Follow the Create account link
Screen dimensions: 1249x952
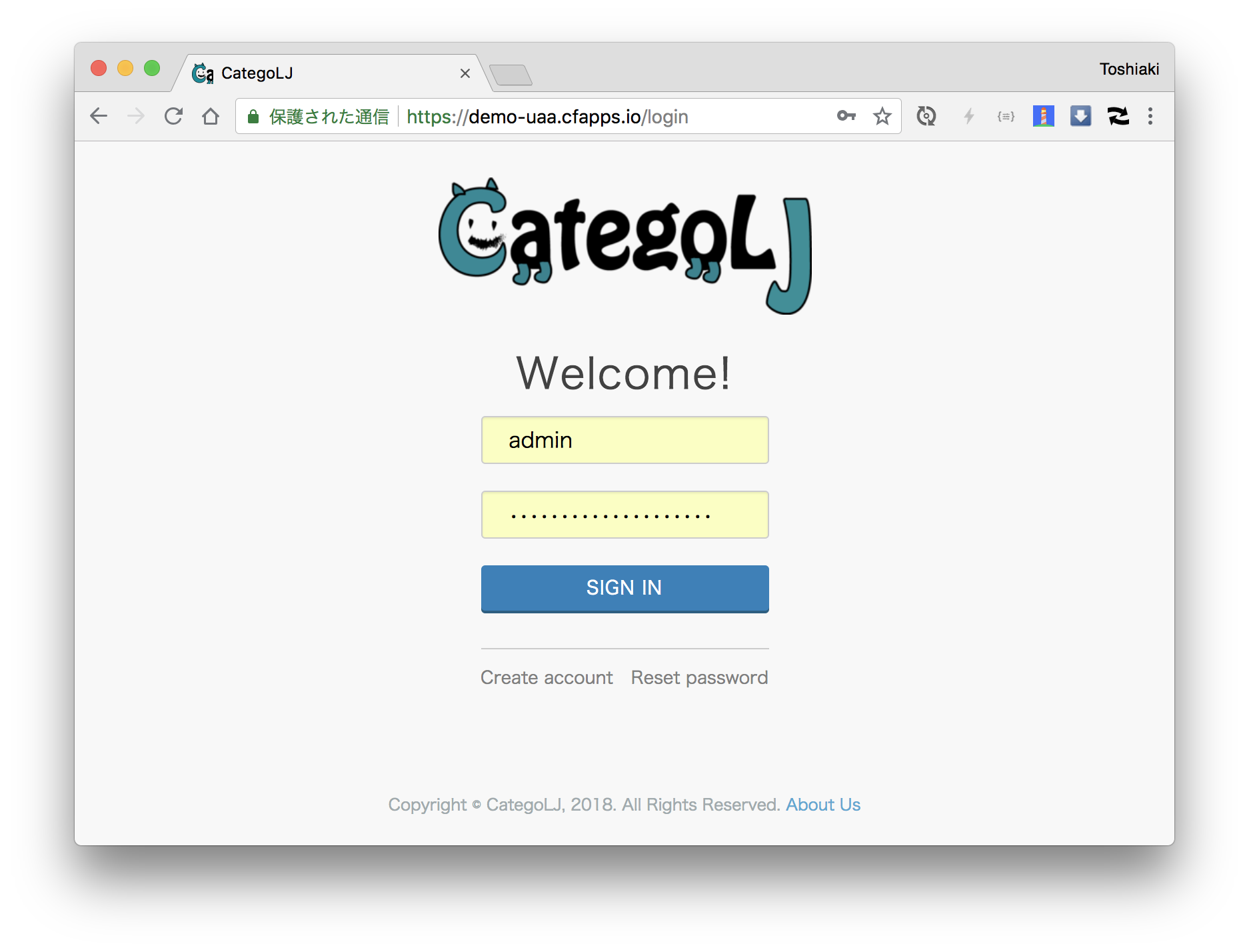pos(547,677)
